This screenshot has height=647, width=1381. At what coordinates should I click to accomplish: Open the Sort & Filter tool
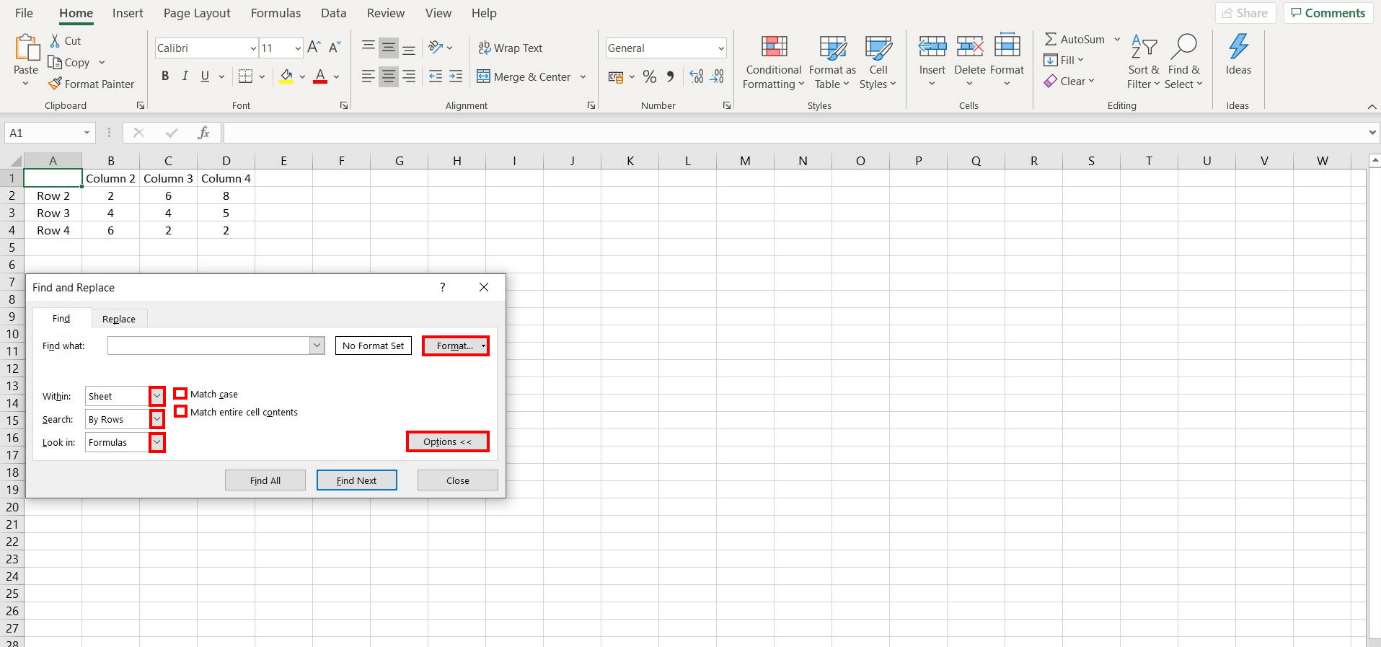point(1143,62)
